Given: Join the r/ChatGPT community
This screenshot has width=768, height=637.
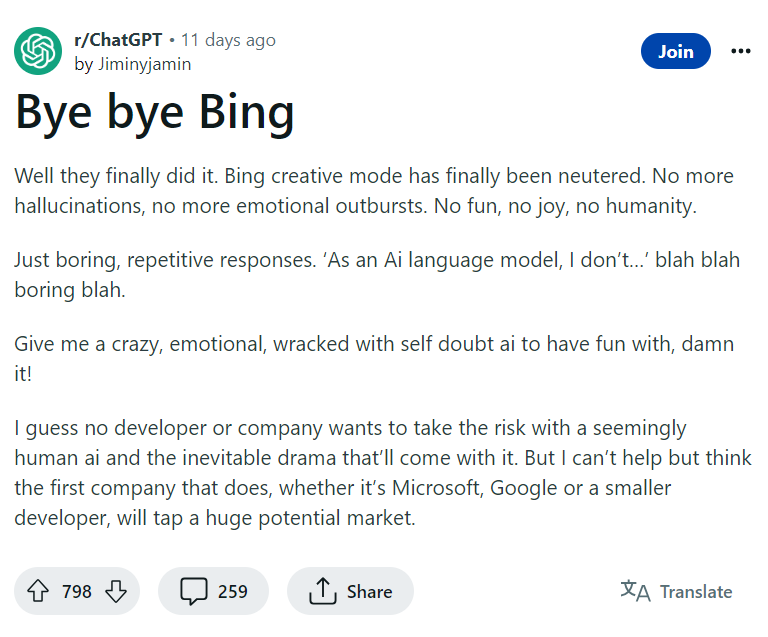Looking at the screenshot, I should pyautogui.click(x=675, y=51).
